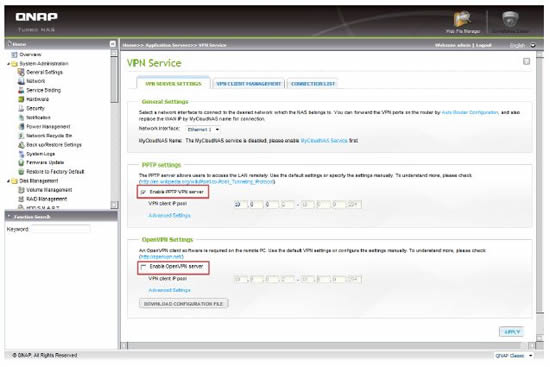Click the Apply button

pyautogui.click(x=512, y=332)
